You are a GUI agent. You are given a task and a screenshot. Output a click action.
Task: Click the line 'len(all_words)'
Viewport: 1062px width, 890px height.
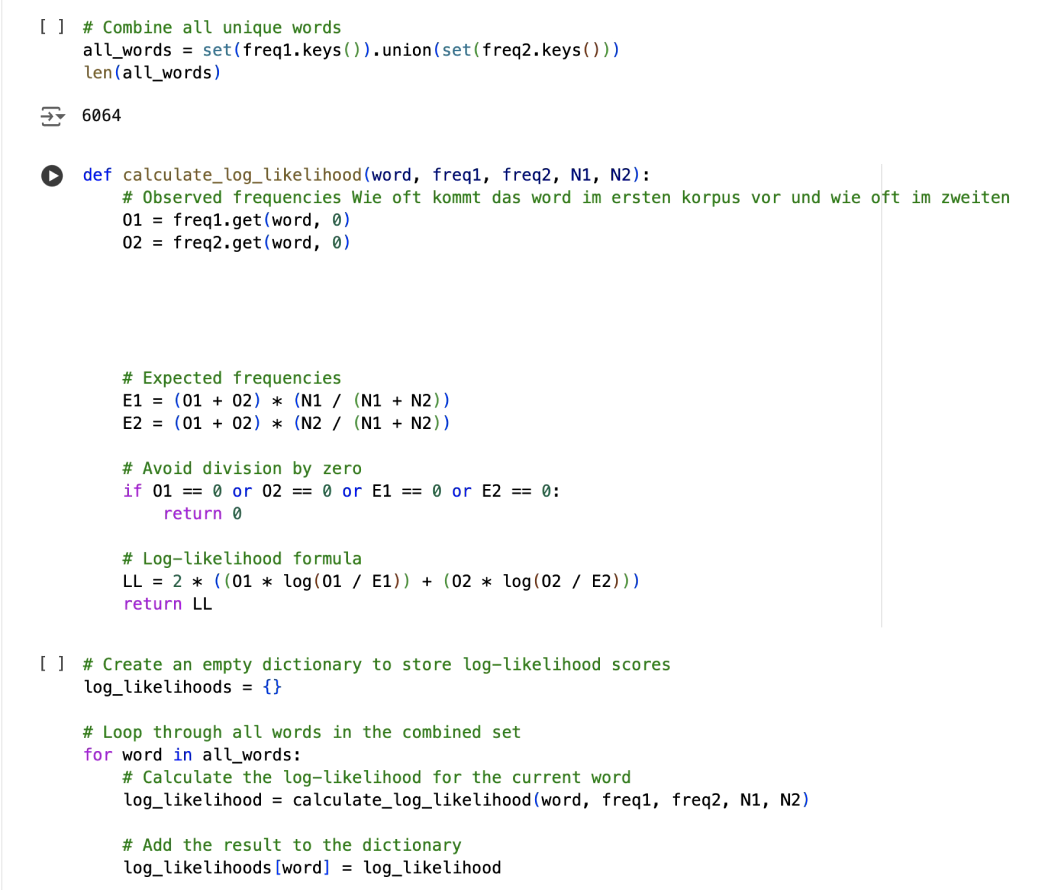click(x=152, y=72)
